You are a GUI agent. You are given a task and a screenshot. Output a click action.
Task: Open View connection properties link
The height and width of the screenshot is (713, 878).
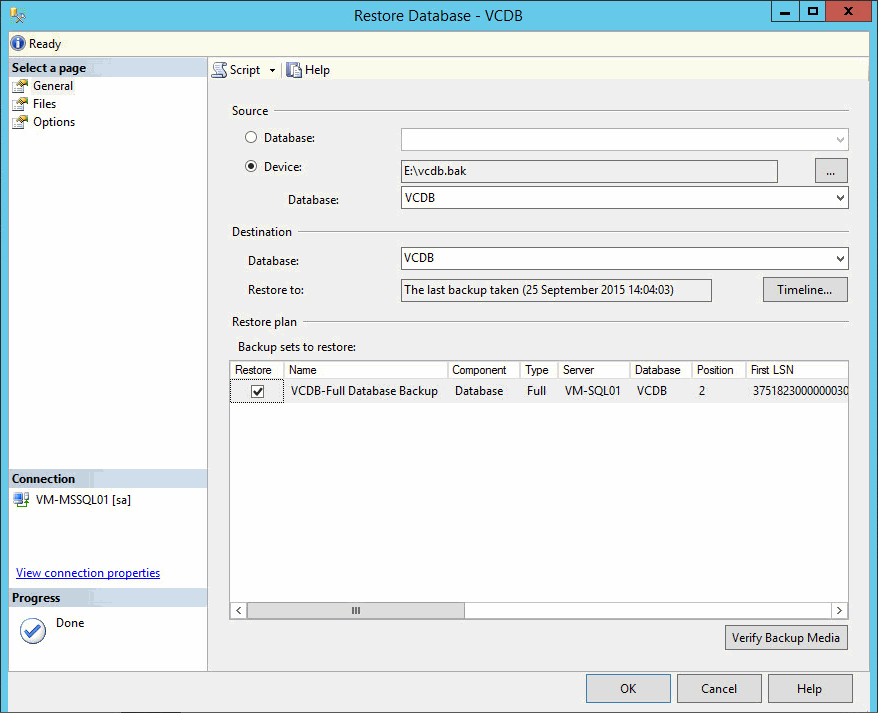pyautogui.click(x=88, y=573)
